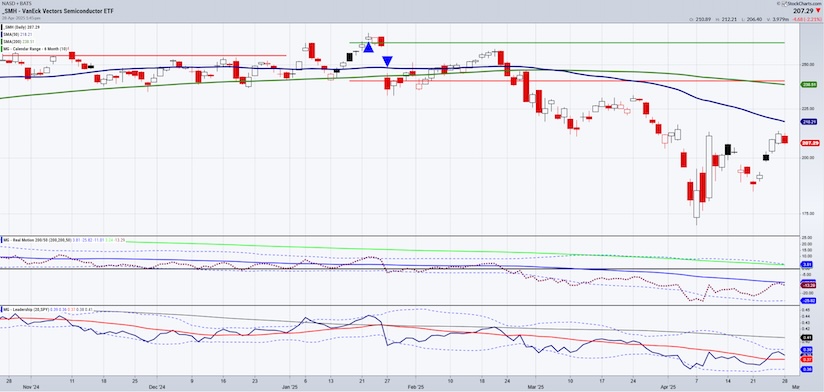Click the StockCharts.com logo
This screenshot has width=824, height=392.
coord(800,3)
